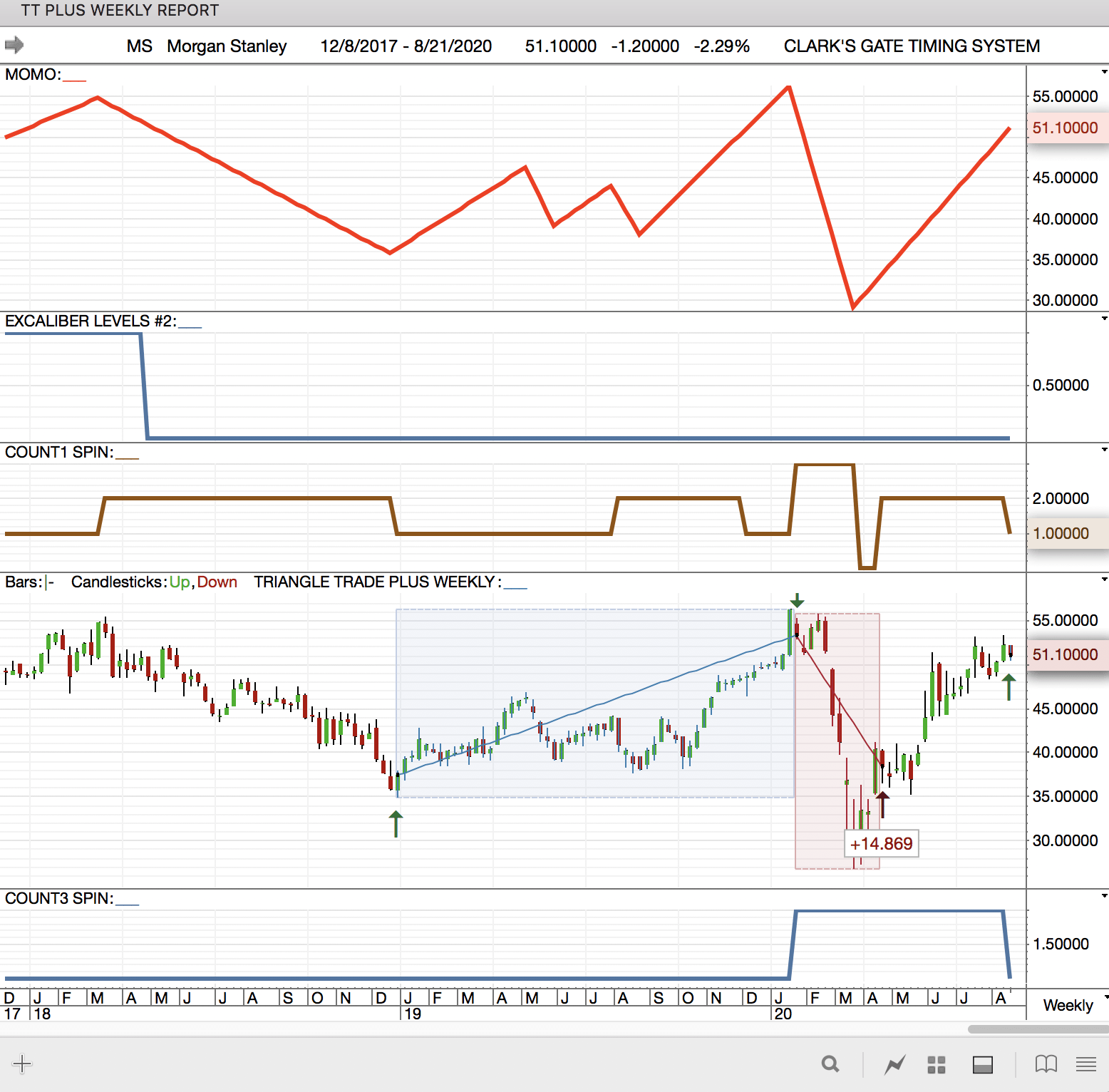
Task: Click the EXCALIBER LEVELS #2 indicator label
Action: (x=91, y=321)
